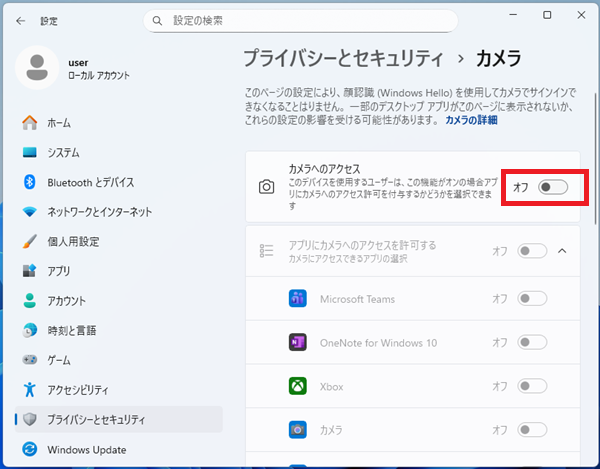Open 個人用設定 page
Viewport: 600px width, 469px height.
(x=119, y=241)
